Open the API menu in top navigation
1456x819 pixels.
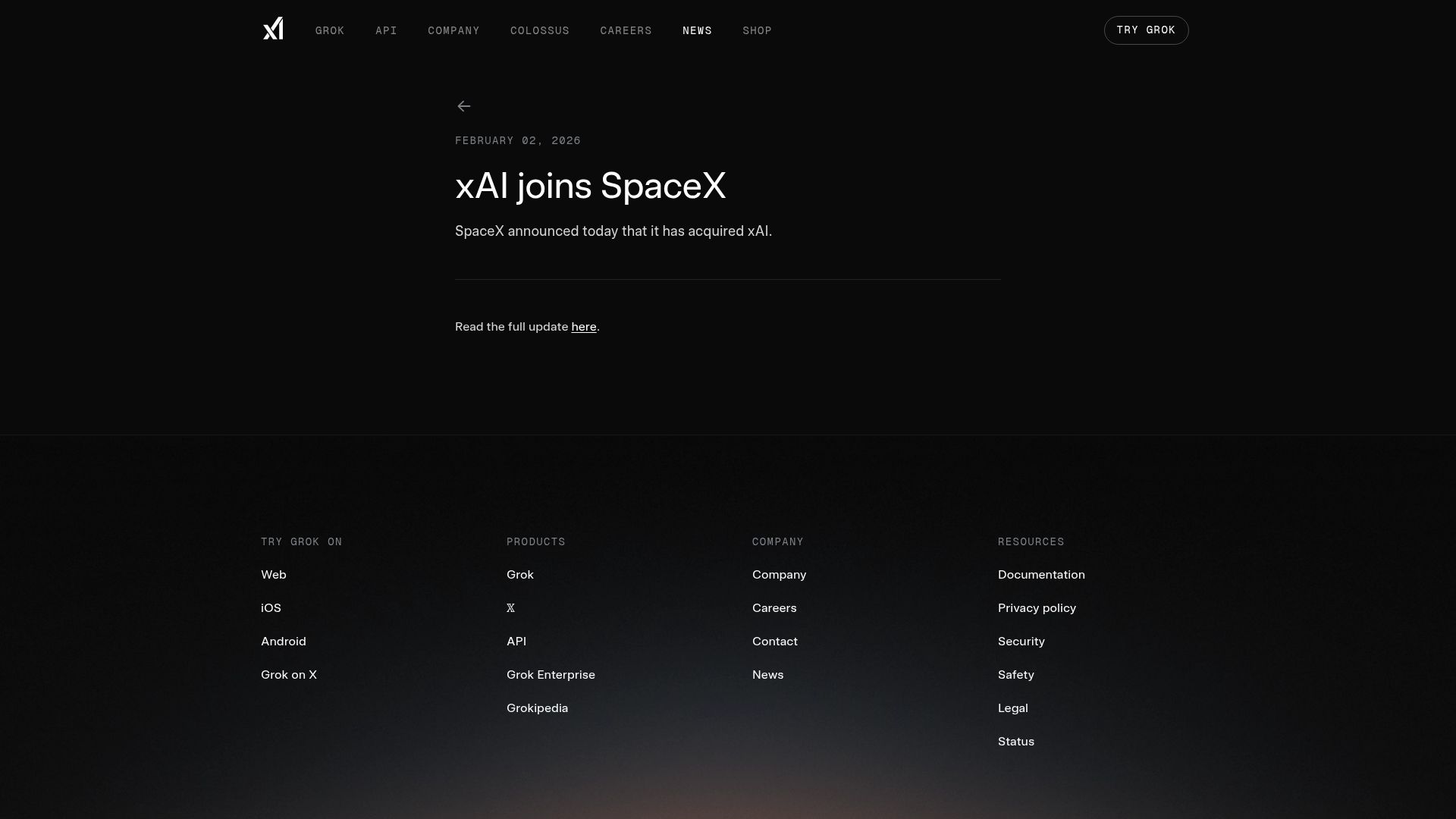(x=386, y=30)
